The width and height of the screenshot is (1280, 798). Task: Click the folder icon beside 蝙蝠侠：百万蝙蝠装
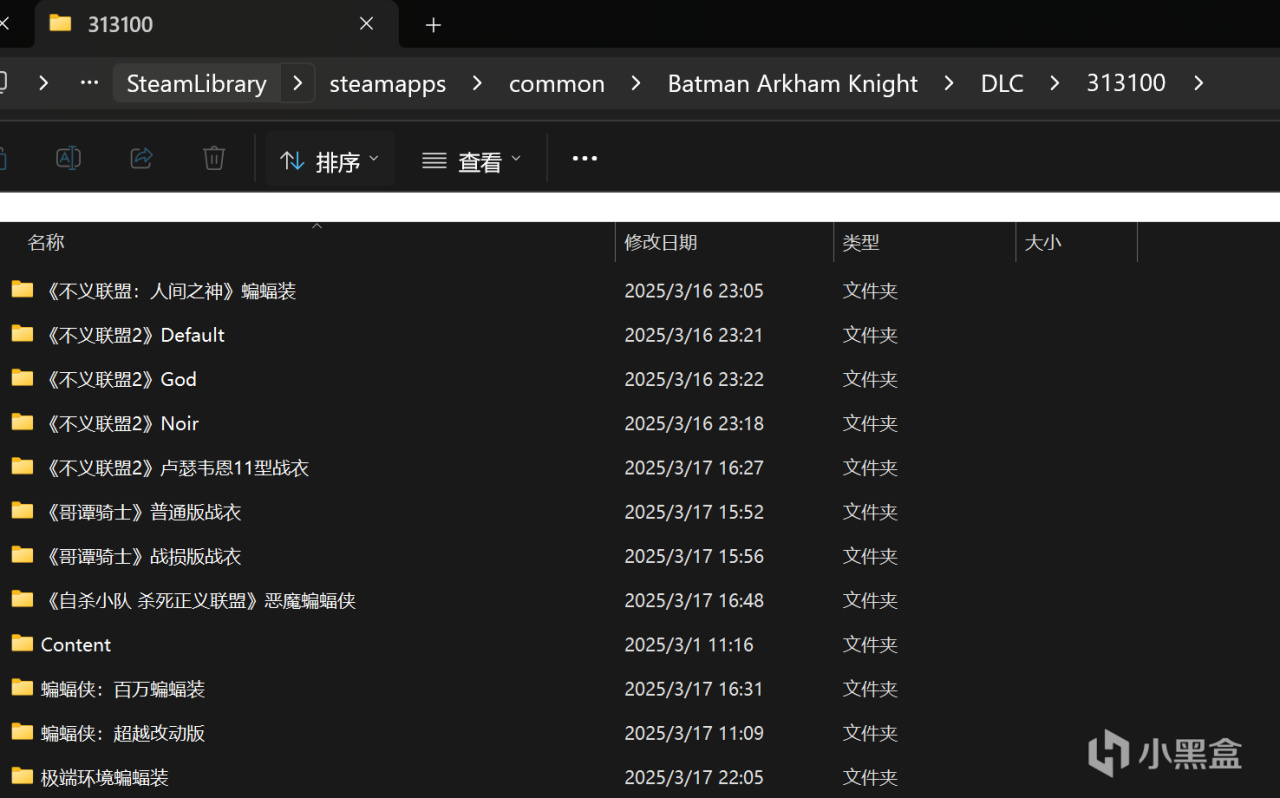click(x=22, y=688)
